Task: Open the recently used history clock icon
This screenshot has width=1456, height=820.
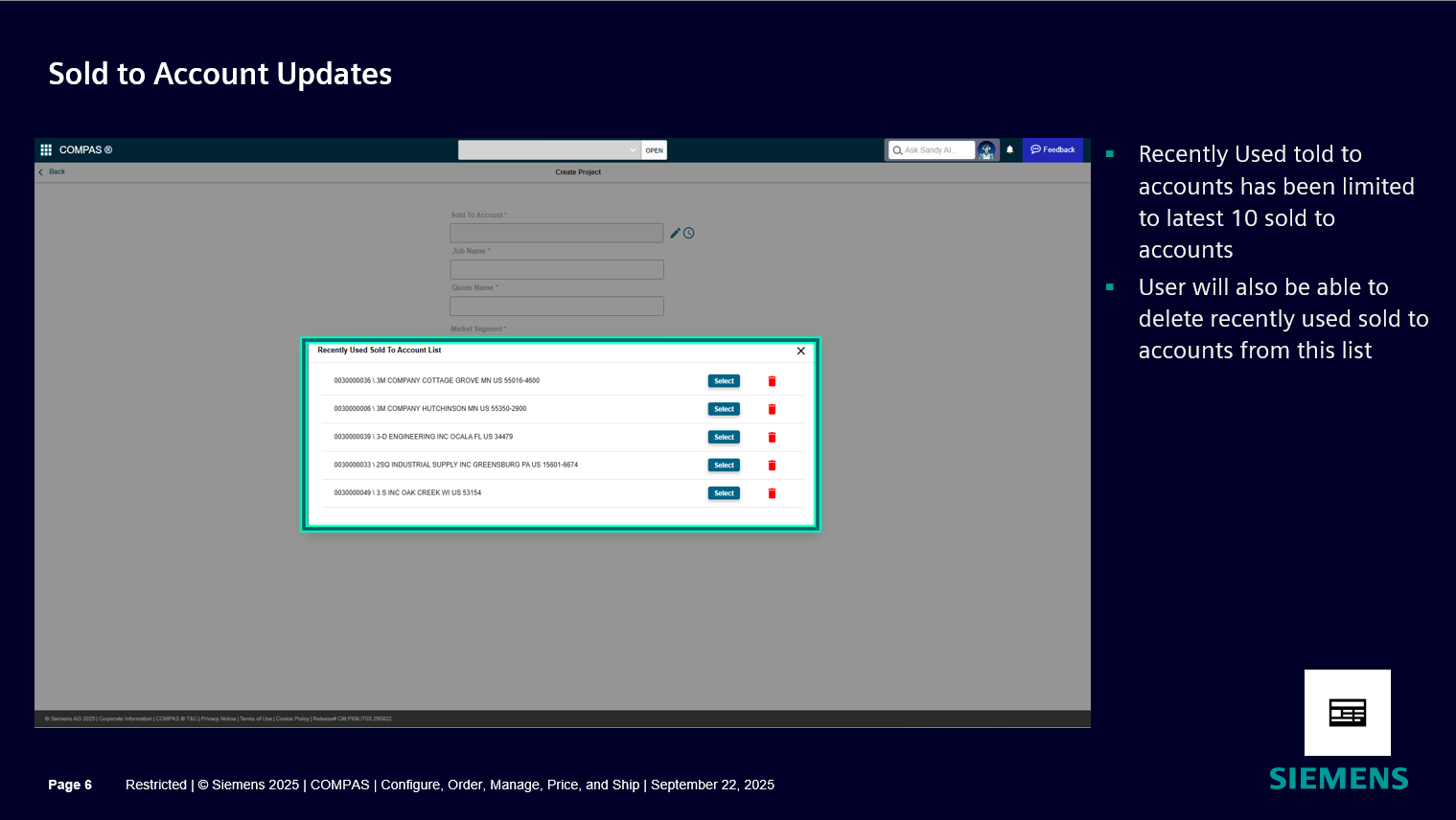Action: pyautogui.click(x=689, y=233)
